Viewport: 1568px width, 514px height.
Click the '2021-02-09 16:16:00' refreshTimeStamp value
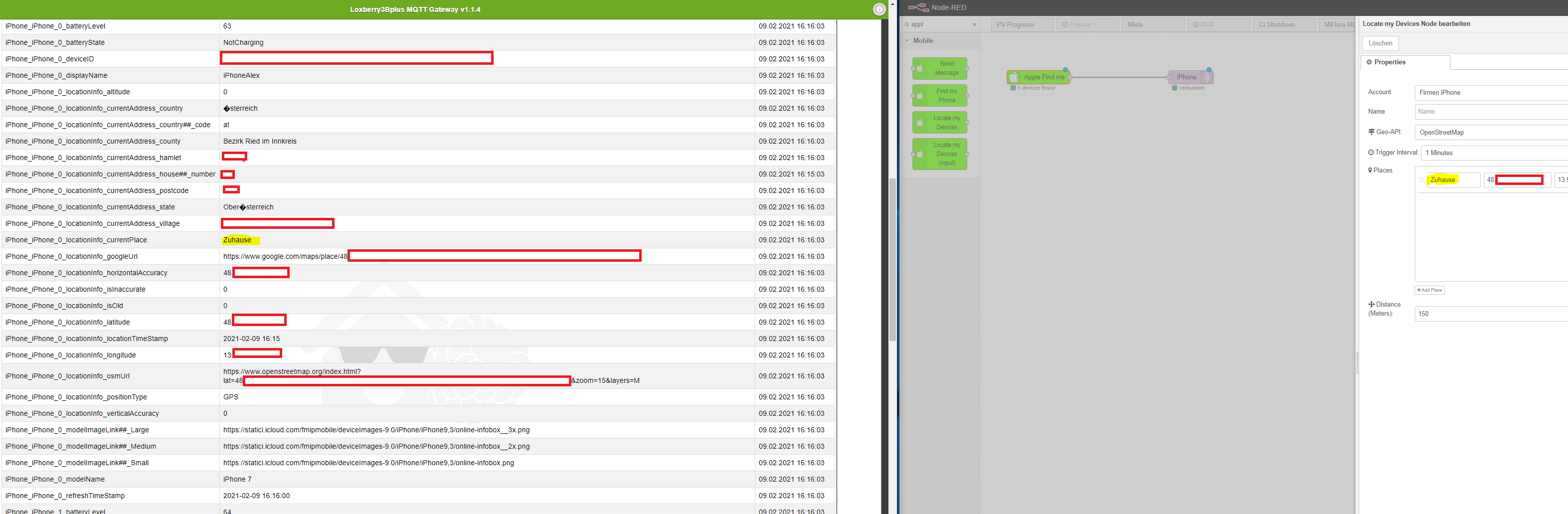(x=256, y=496)
